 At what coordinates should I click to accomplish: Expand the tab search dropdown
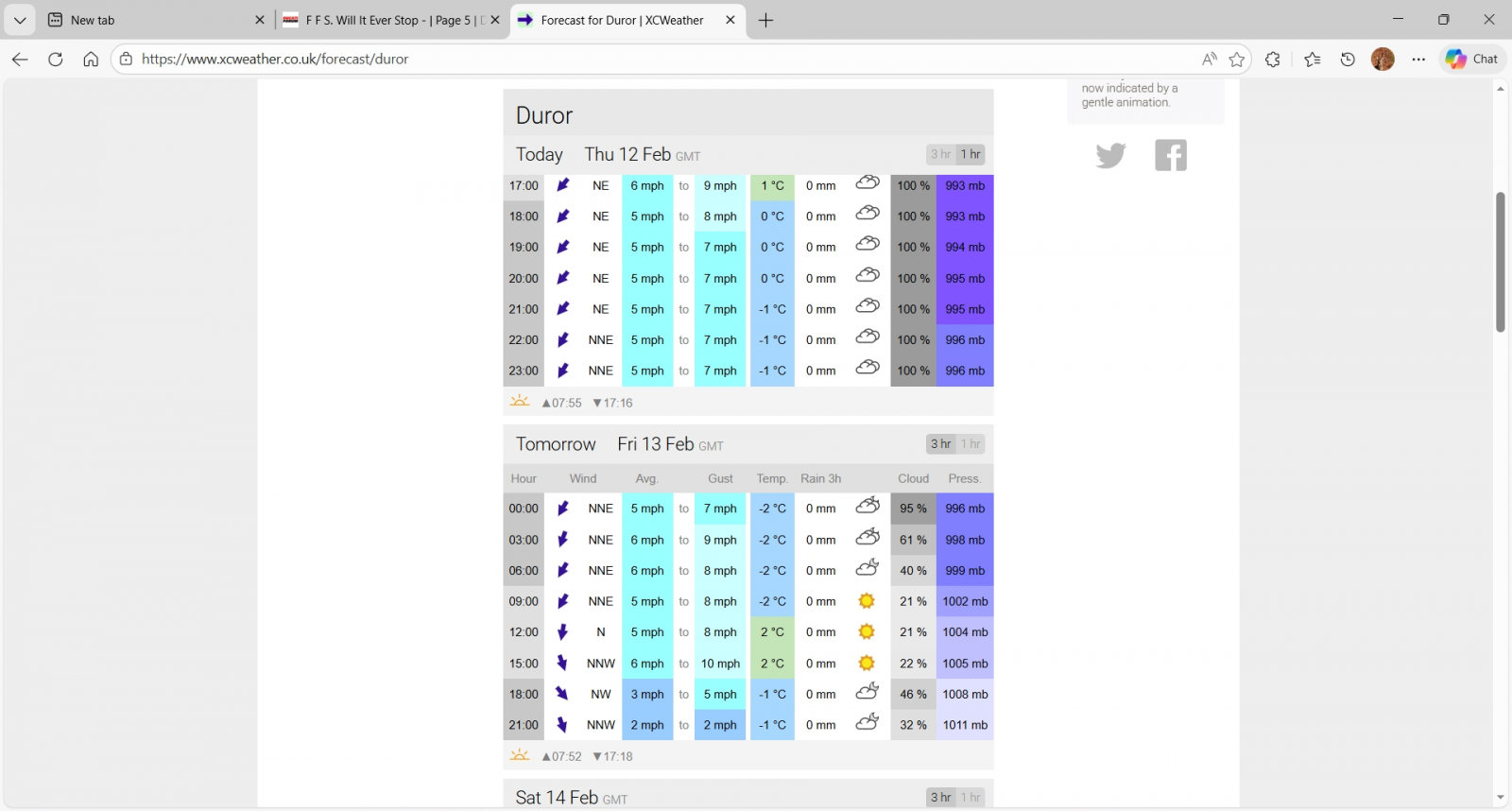click(x=20, y=20)
